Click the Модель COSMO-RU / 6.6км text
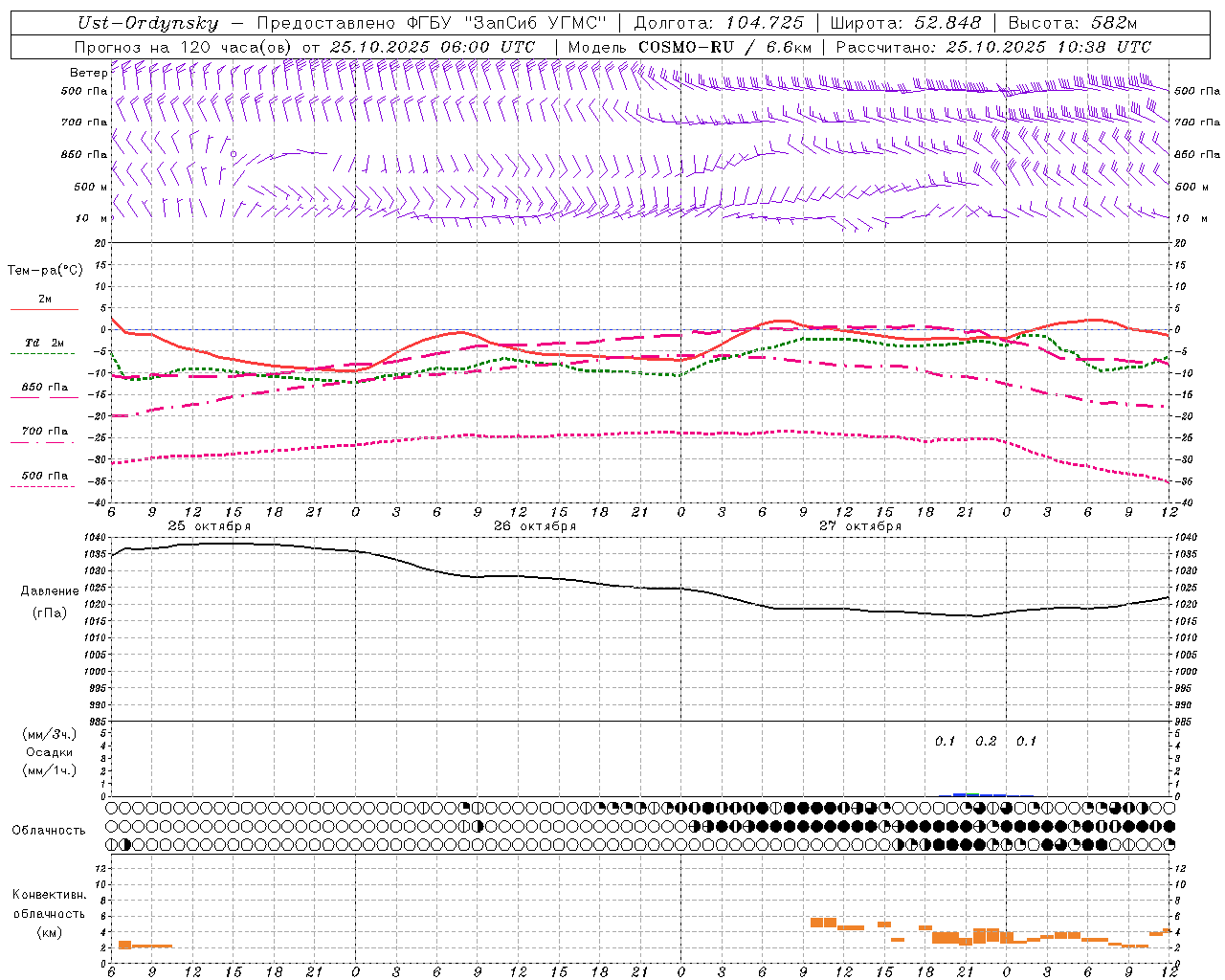The height and width of the screenshot is (980, 1225). click(x=689, y=47)
